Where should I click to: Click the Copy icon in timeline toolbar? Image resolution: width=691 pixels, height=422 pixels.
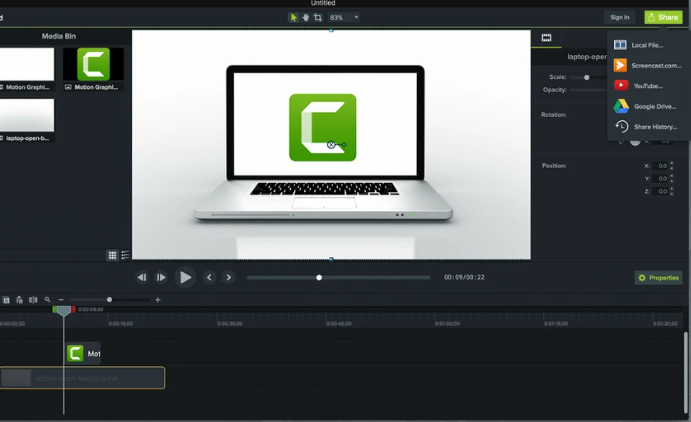tap(6, 300)
